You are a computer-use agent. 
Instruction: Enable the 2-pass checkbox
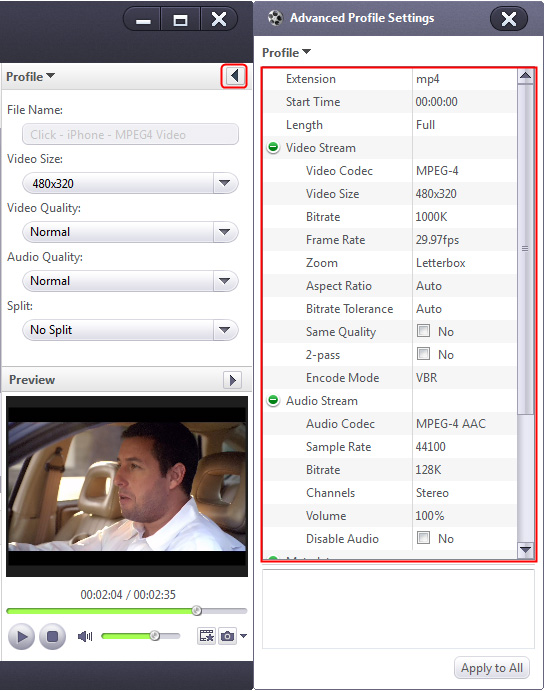pos(423,353)
